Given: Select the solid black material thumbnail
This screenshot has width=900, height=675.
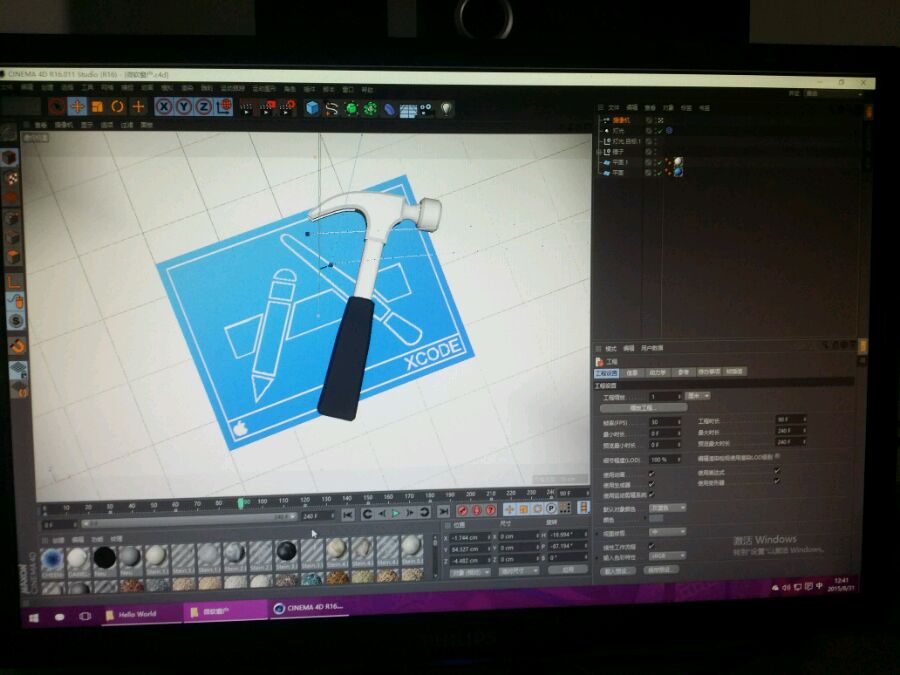Looking at the screenshot, I should (x=104, y=557).
